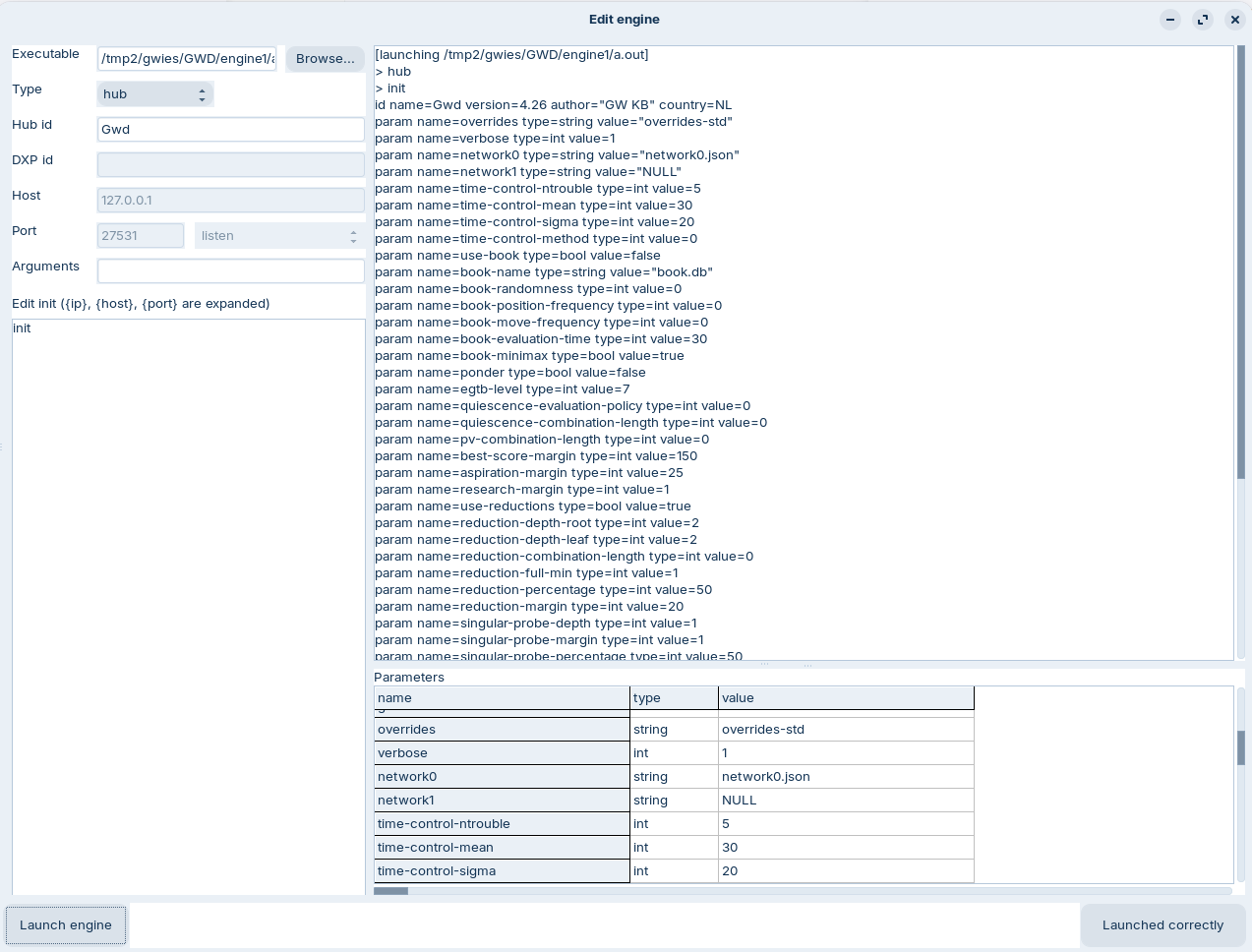Select the time-control-mean name cell
Viewport: 1252px width, 952px height.
(502, 848)
